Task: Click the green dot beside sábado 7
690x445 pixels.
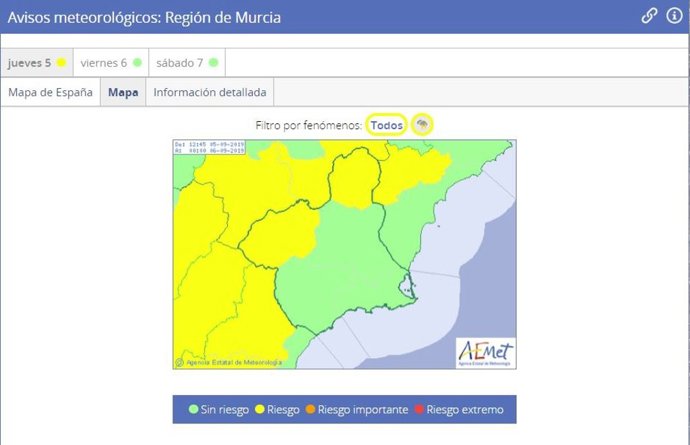Action: click(x=213, y=63)
